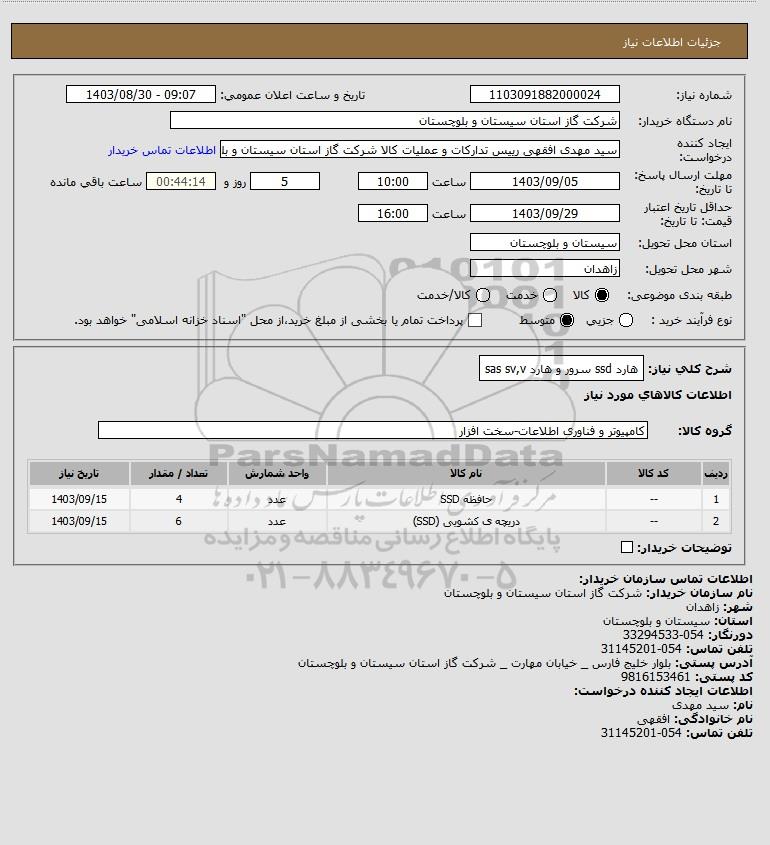Viewport: 770px width, 845px height.
Task: Click the price validity date 1403/09/29
Action: (x=545, y=213)
